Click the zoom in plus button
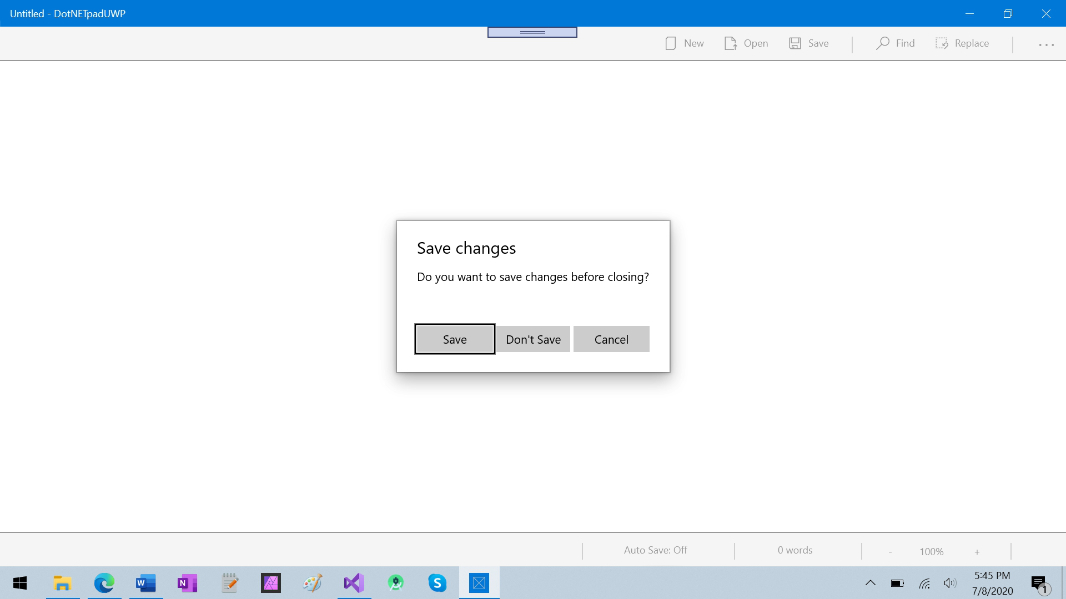This screenshot has width=1066, height=599. coord(977,551)
